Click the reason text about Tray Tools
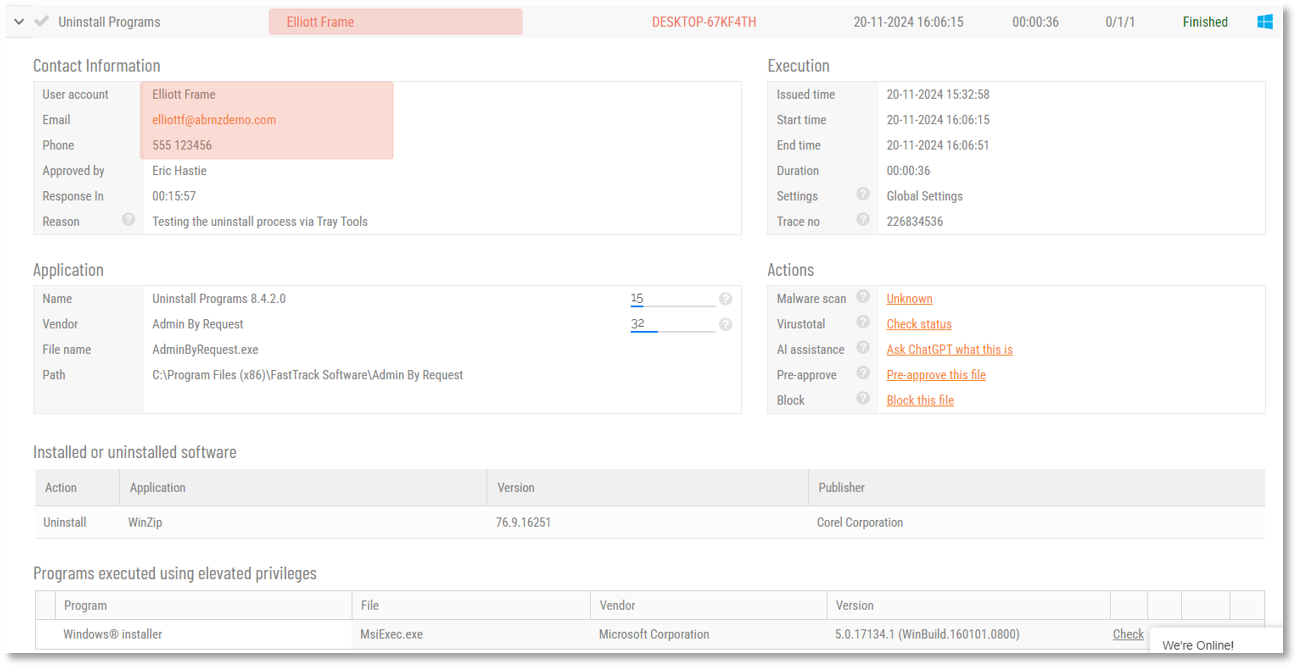The width and height of the screenshot is (1297, 667). pos(260,222)
